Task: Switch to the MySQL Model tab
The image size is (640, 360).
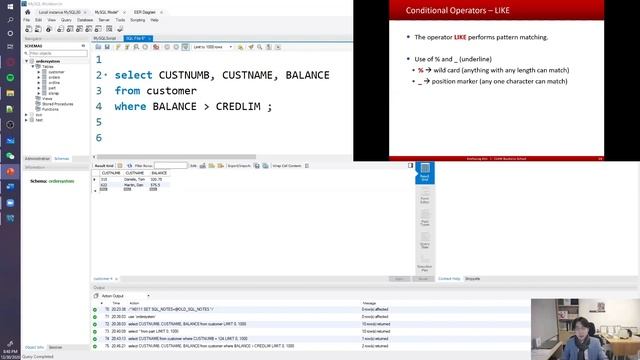Action: click(107, 12)
